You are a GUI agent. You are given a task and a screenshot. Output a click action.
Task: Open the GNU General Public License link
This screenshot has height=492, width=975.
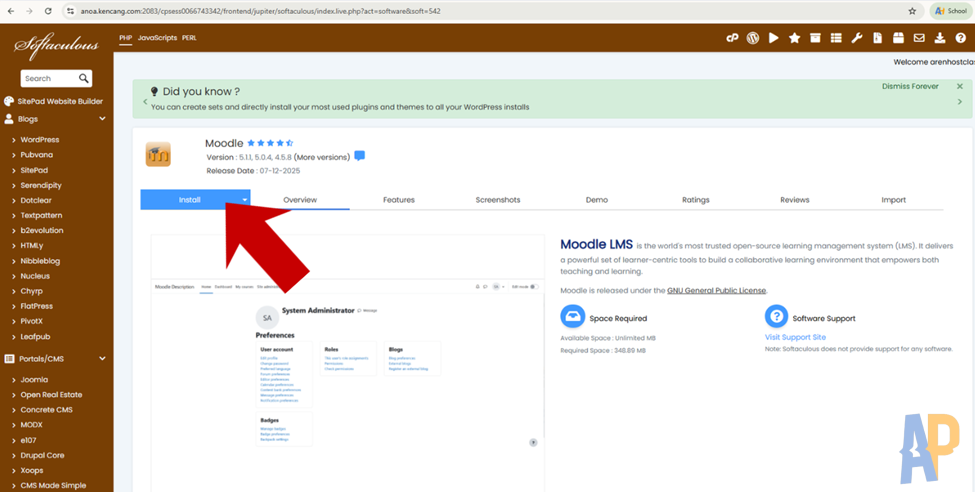click(x=716, y=290)
